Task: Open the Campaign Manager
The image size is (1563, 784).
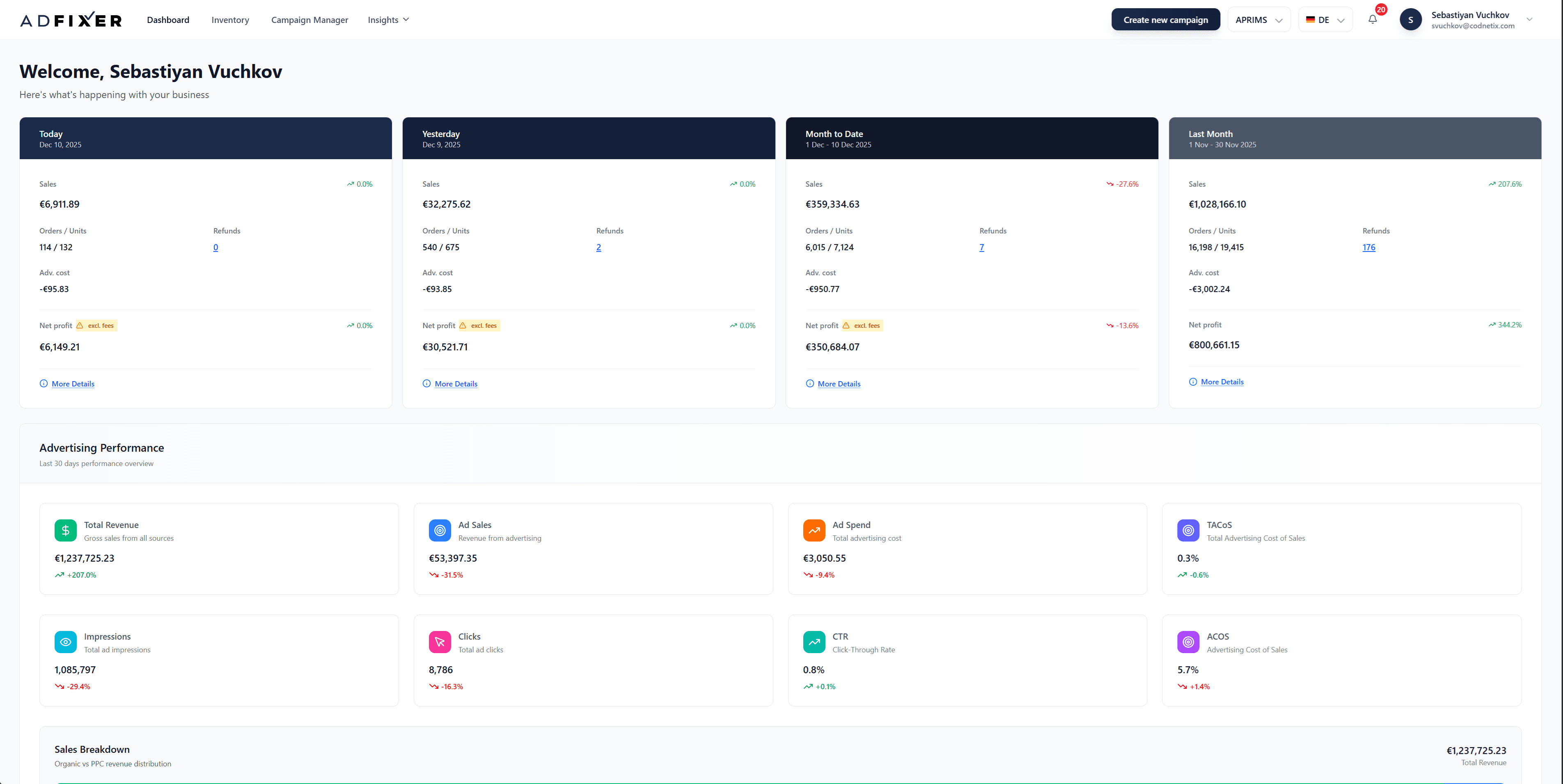Action: pos(309,19)
